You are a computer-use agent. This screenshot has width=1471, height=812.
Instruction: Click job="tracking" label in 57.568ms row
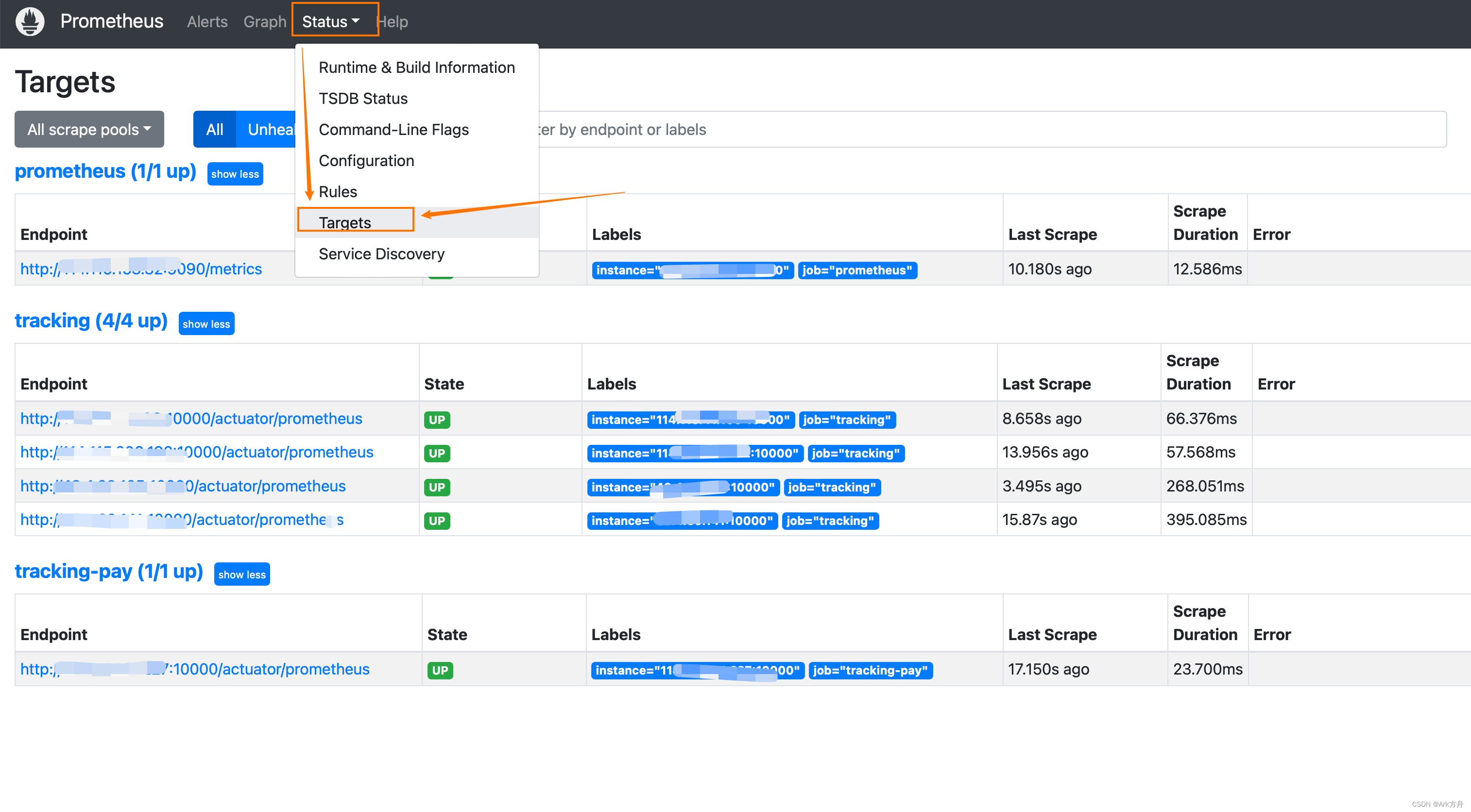click(x=856, y=454)
